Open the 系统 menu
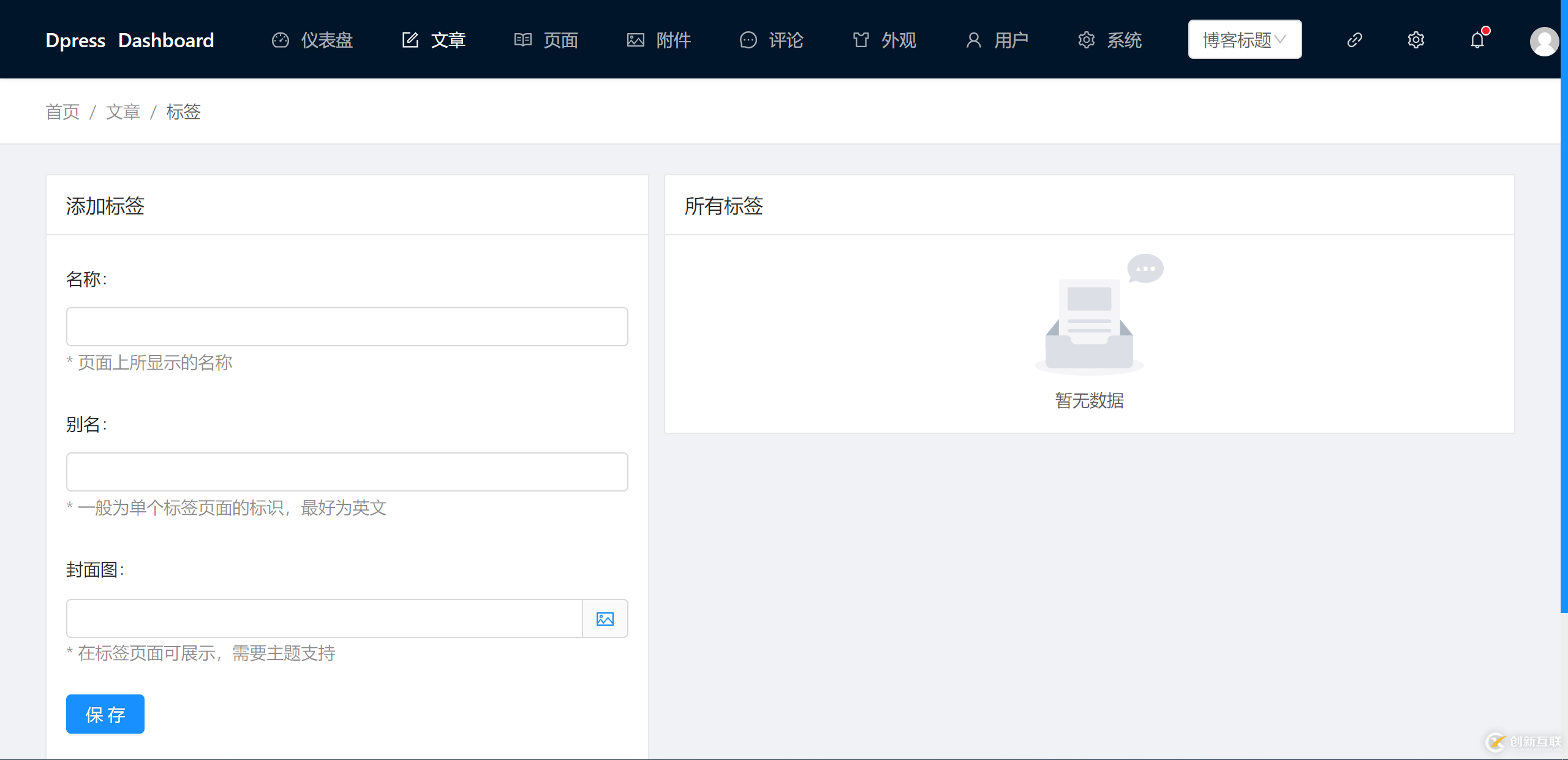Image resolution: width=1568 pixels, height=760 pixels. 1110,40
